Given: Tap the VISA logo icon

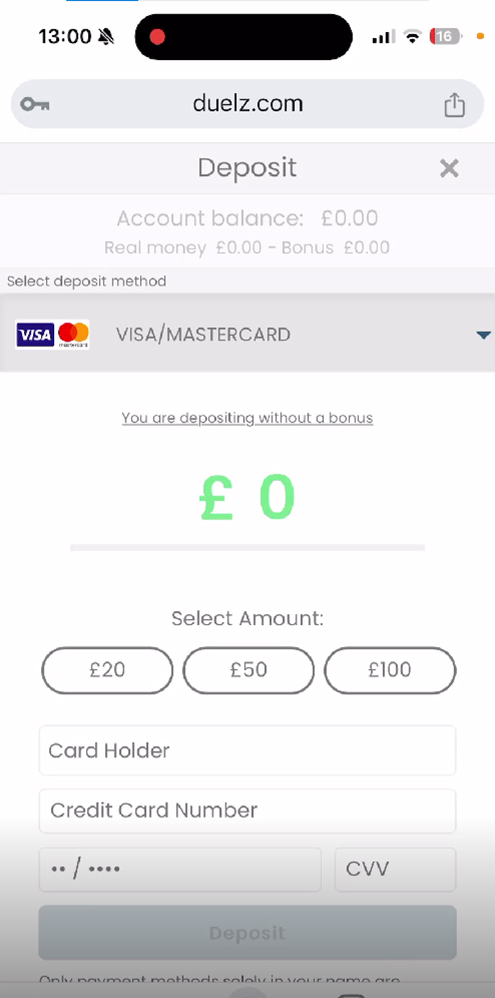Looking at the screenshot, I should click(x=35, y=335).
